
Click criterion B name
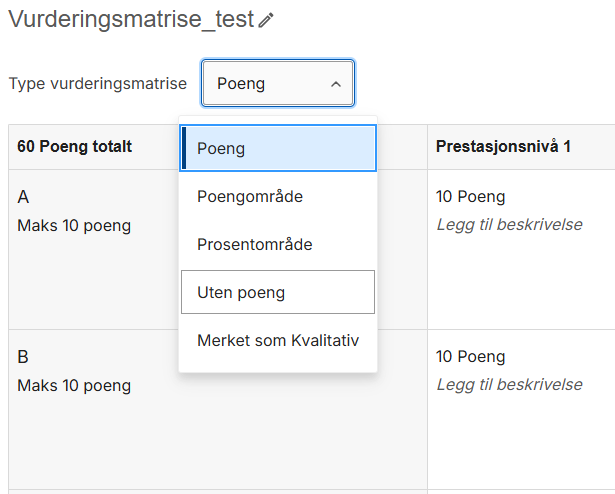coord(23,357)
